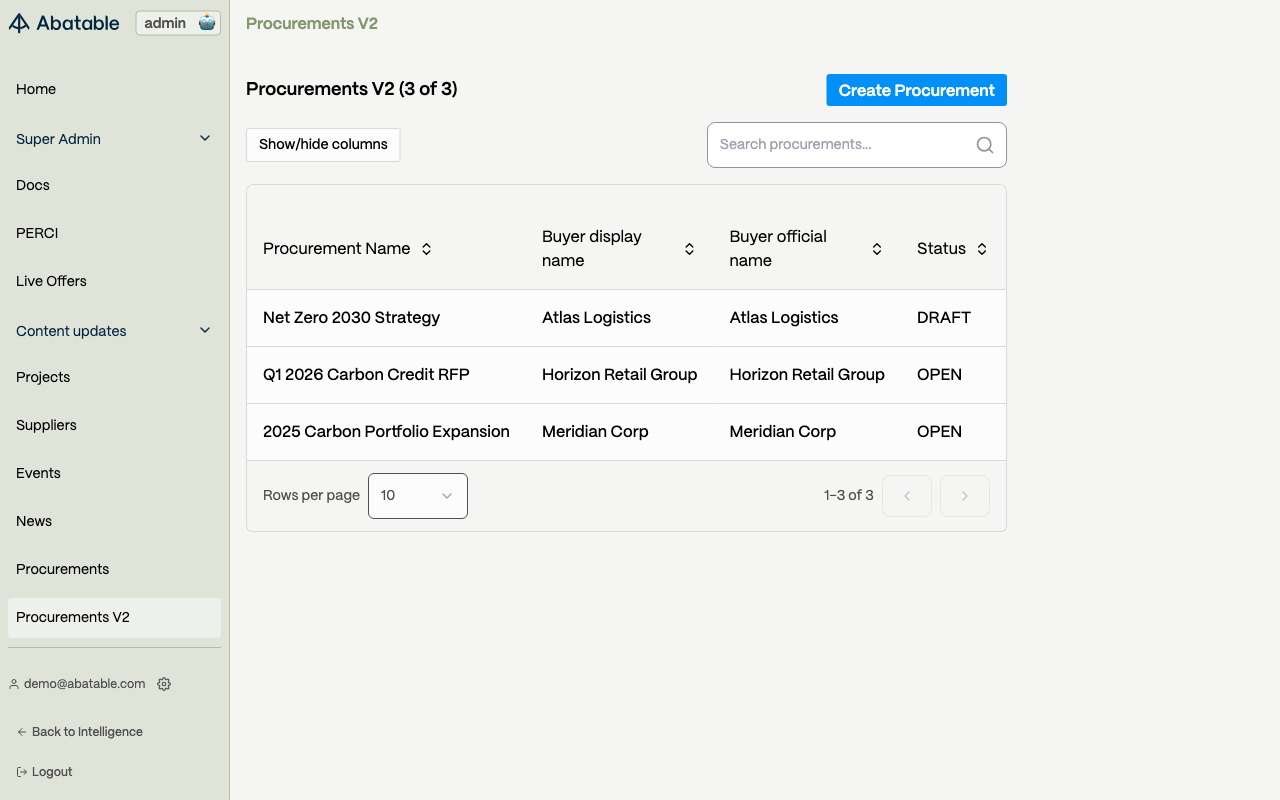Click OPEN status for Horizon Retail Group
Screen dimensions: 1280x800
(939, 375)
